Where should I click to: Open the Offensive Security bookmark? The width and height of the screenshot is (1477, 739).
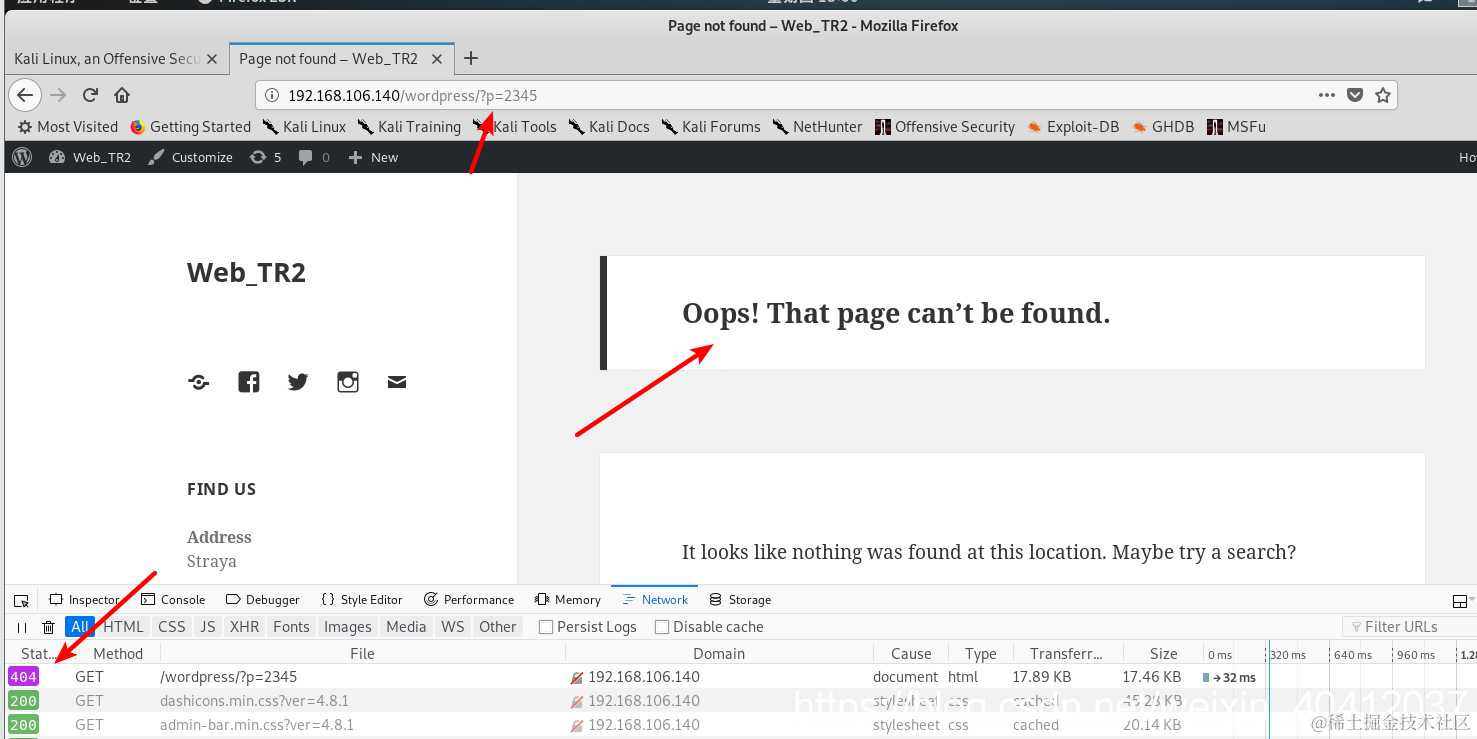(944, 127)
